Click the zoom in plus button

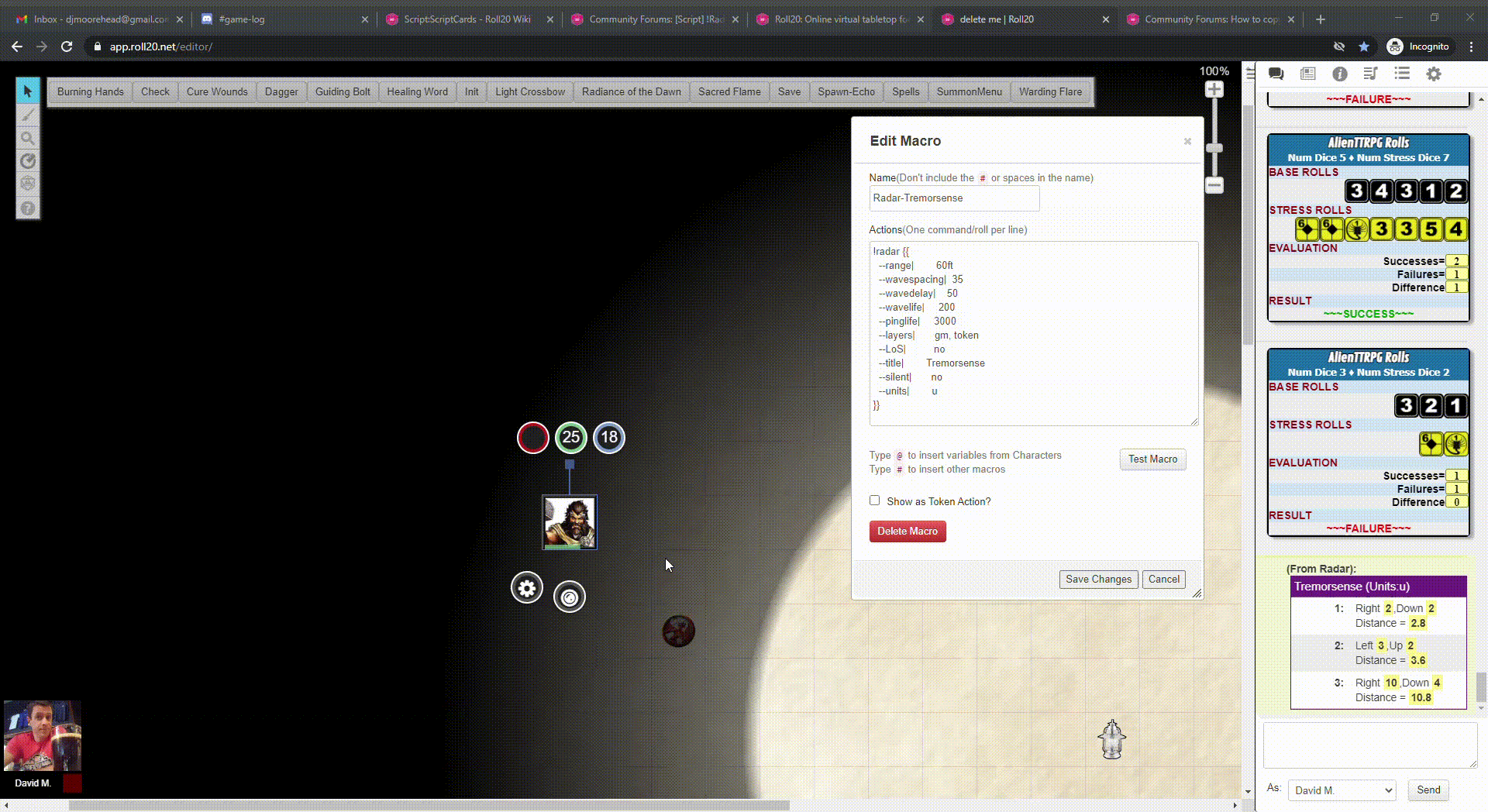1214,90
